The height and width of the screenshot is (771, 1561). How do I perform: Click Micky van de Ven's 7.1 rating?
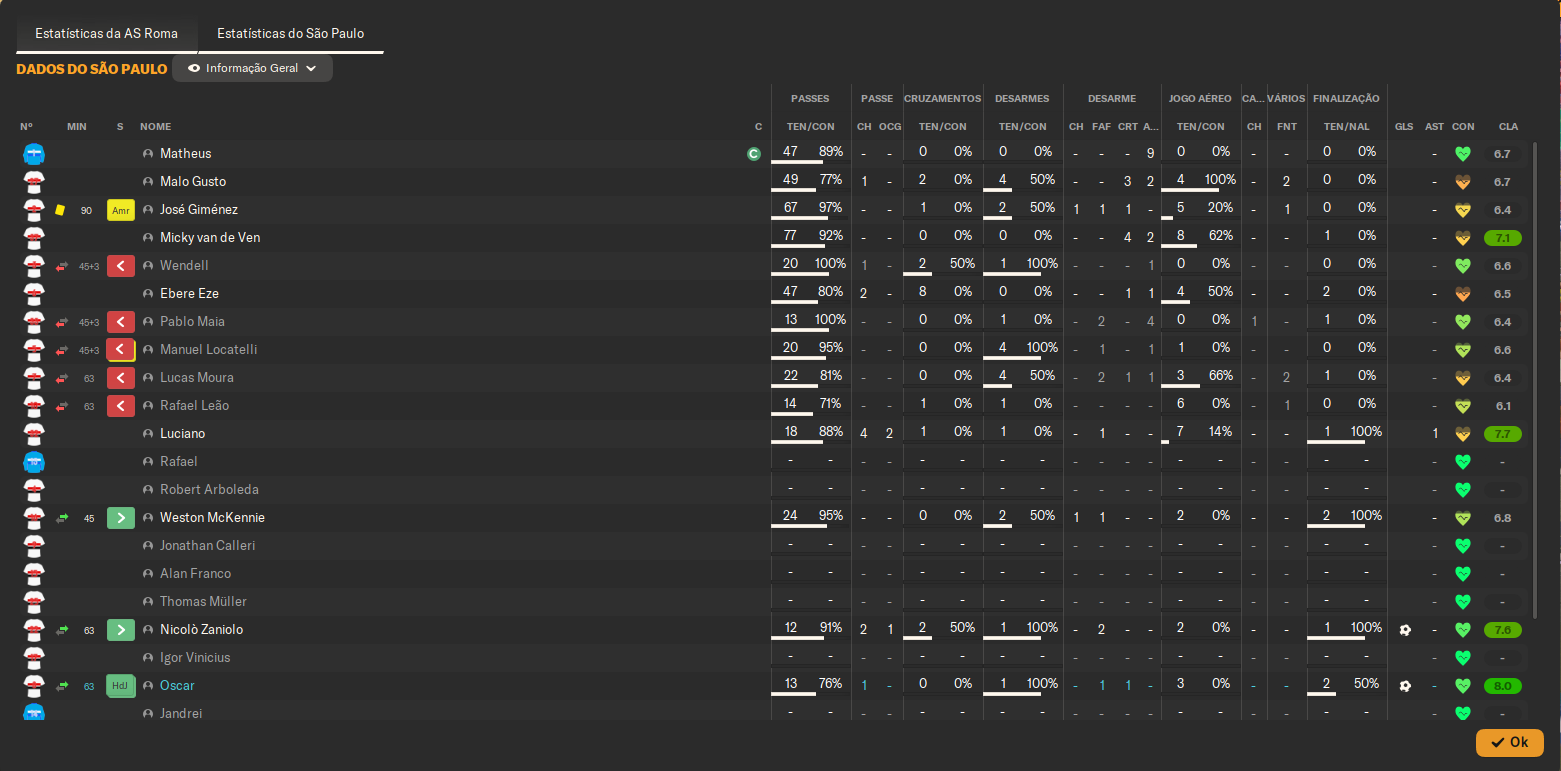tap(1502, 238)
